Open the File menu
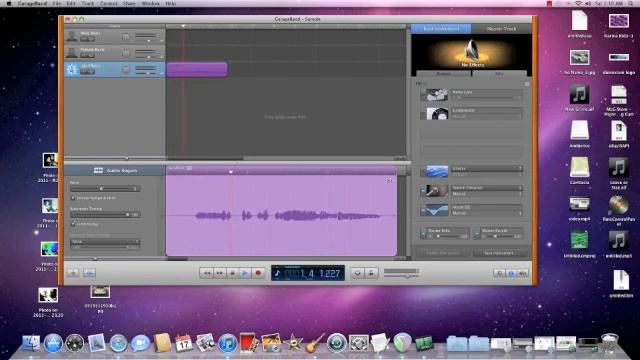Viewport: 640px width, 360px height. click(x=57, y=3)
